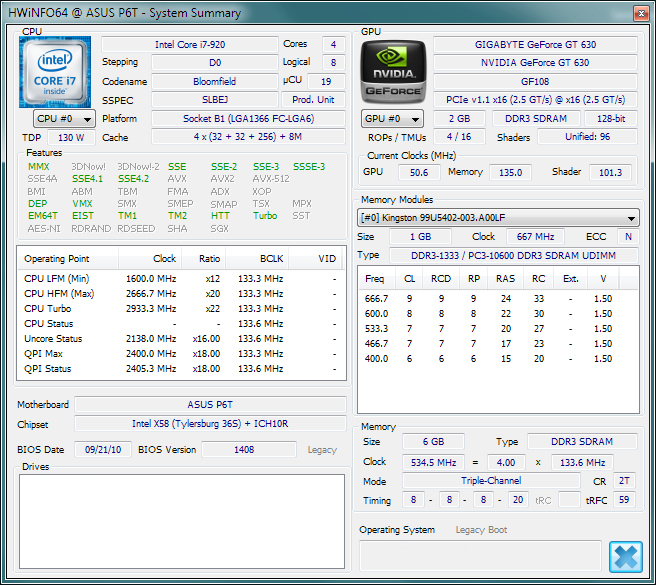Click the SLBEJ SSPEC field
656x585 pixels.
click(215, 100)
